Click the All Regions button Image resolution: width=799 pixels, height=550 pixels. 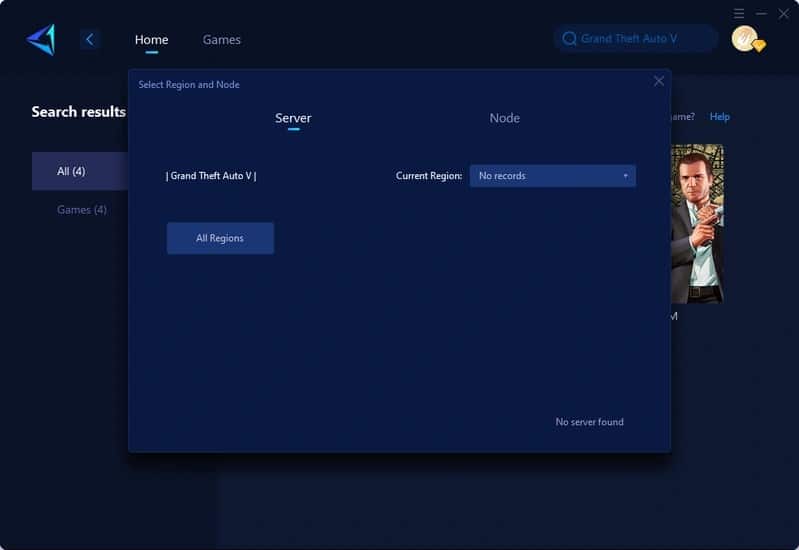click(x=220, y=238)
